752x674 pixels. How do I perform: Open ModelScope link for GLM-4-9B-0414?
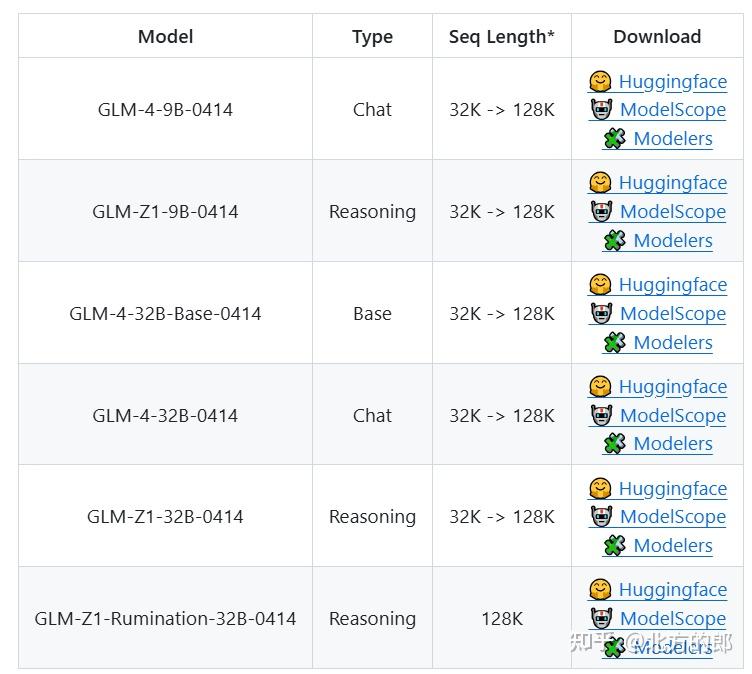[x=672, y=110]
